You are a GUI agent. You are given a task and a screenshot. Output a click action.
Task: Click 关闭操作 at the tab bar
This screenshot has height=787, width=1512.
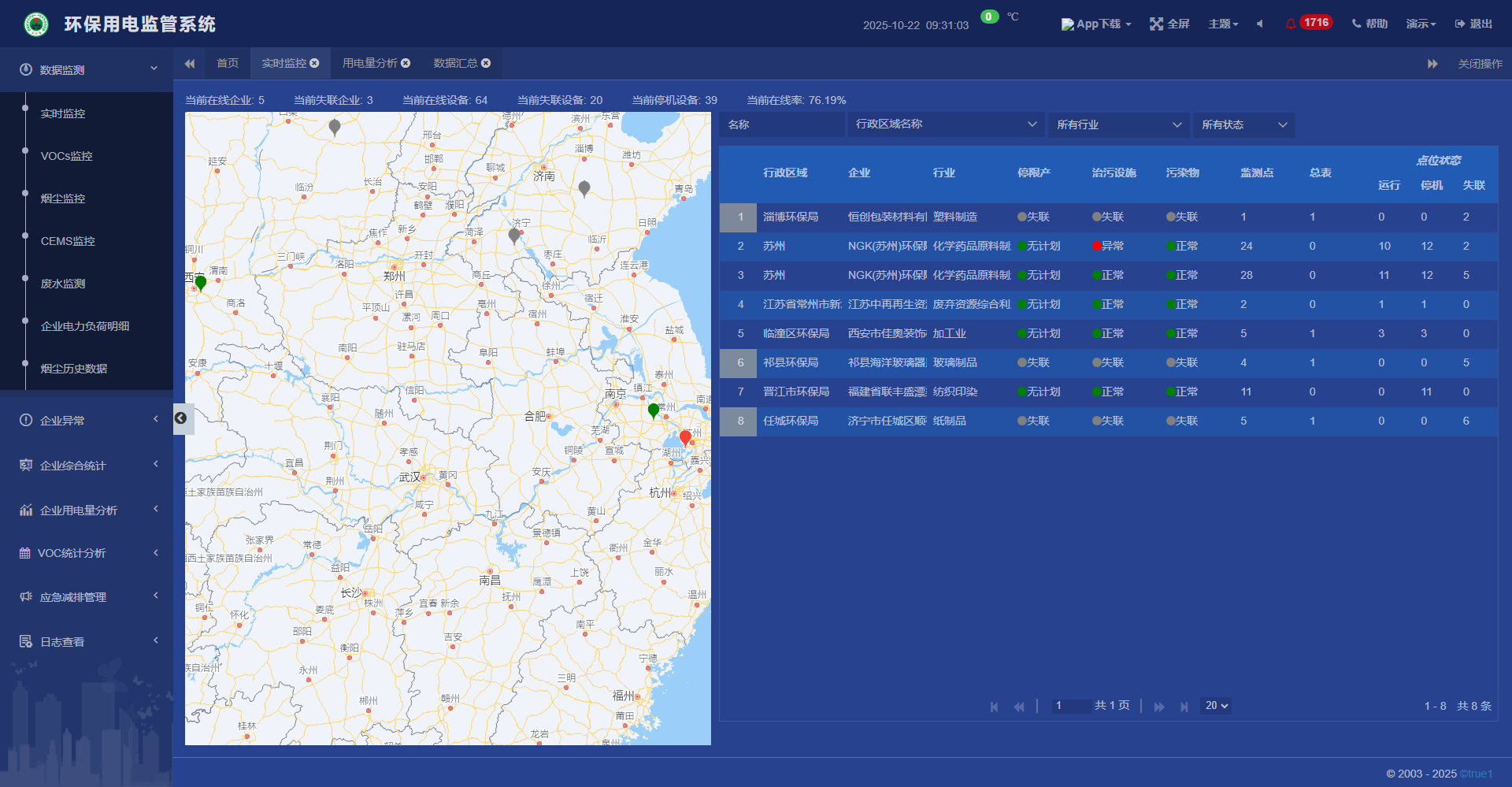point(1480,64)
